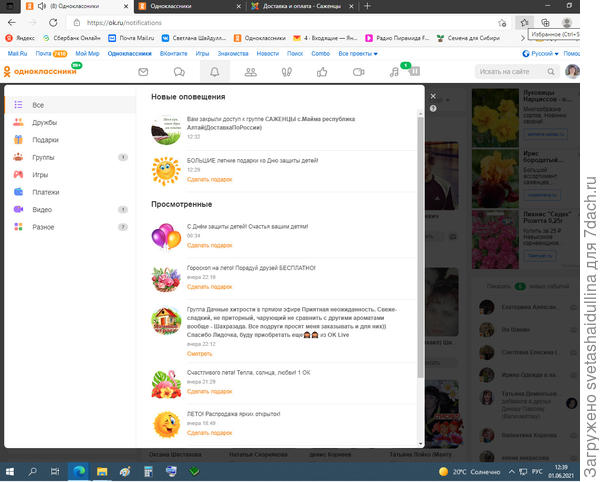Select the Разное notifications category
The height and width of the screenshot is (482, 600).
(x=70, y=227)
